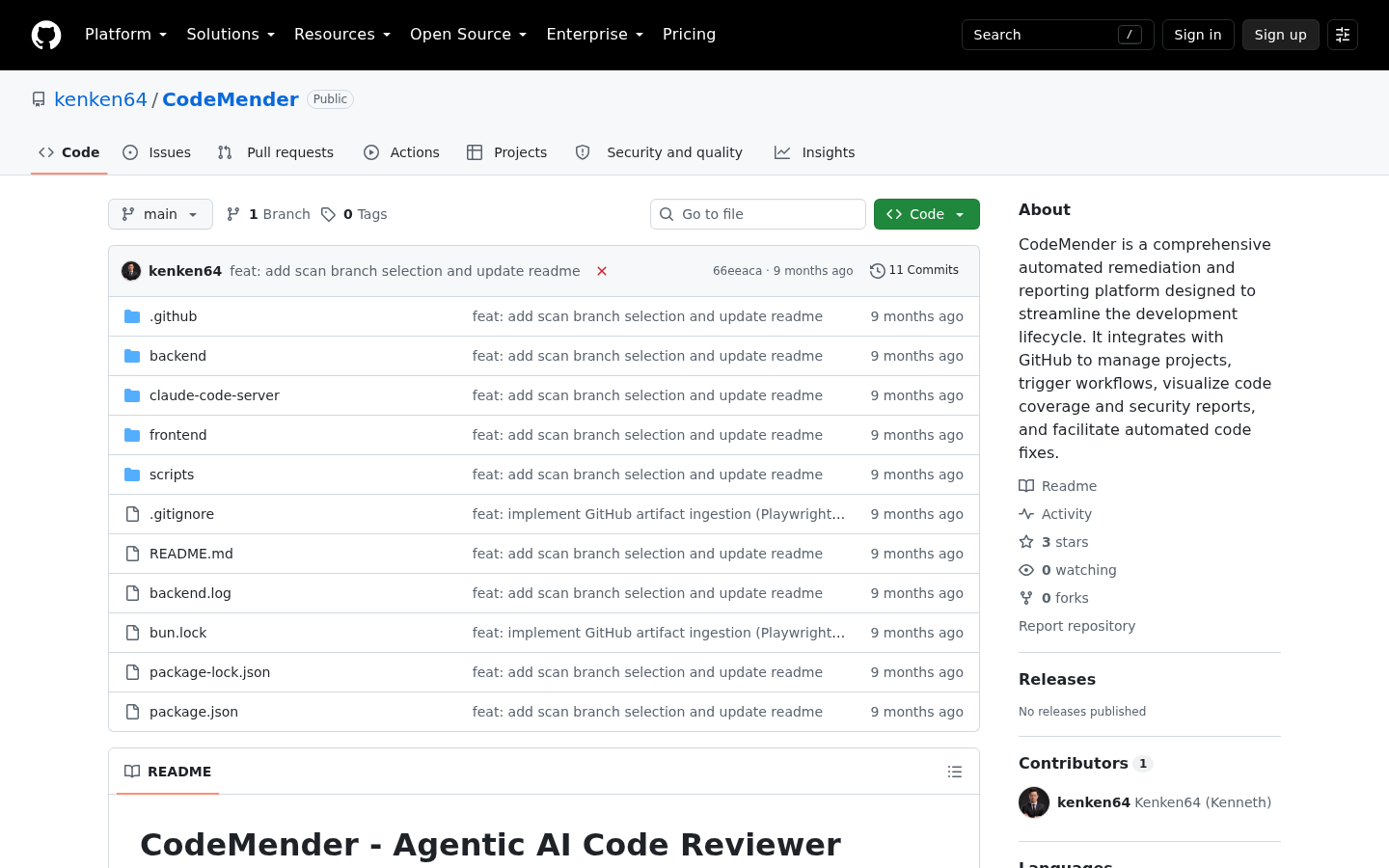
Task: Switch to the Issues tab
Action: pos(157,152)
